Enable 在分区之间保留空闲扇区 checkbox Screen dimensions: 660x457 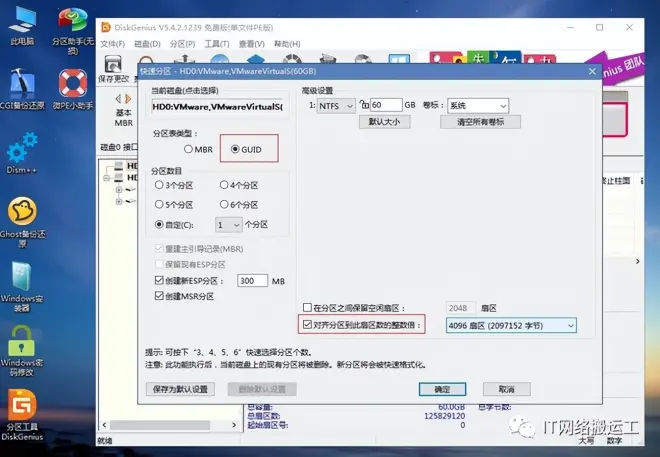[307, 308]
